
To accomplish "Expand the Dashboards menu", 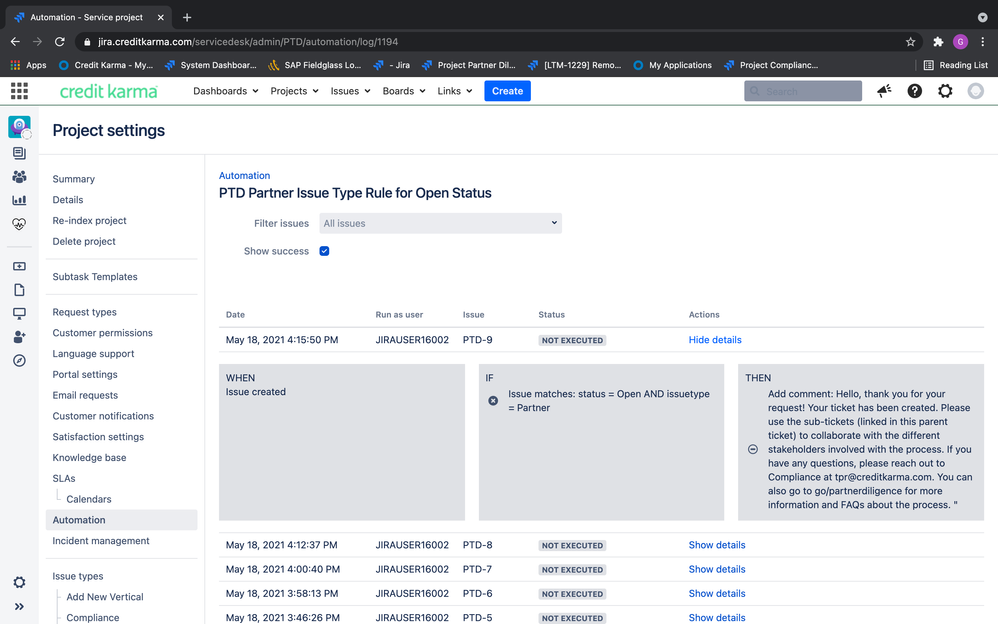I will click(x=225, y=91).
